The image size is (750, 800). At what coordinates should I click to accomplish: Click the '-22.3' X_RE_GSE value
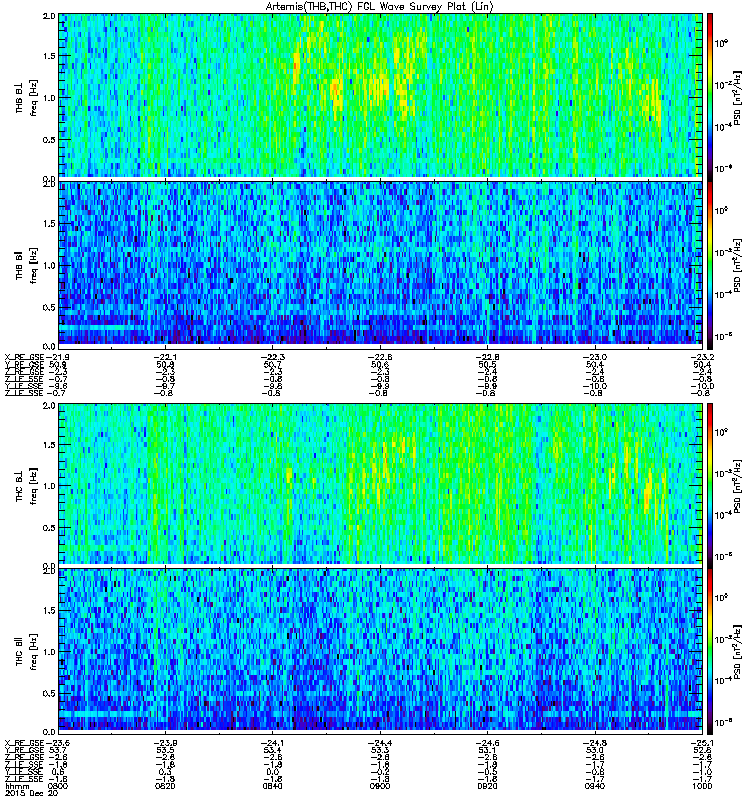click(272, 357)
